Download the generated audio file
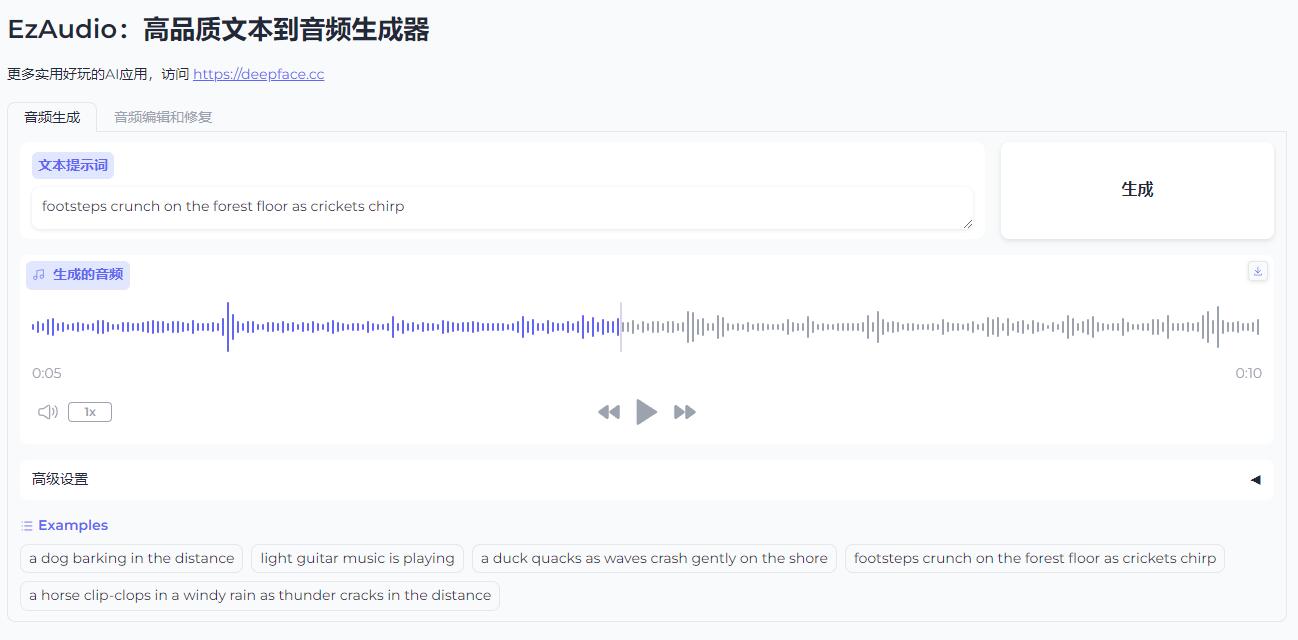 pos(1257,271)
